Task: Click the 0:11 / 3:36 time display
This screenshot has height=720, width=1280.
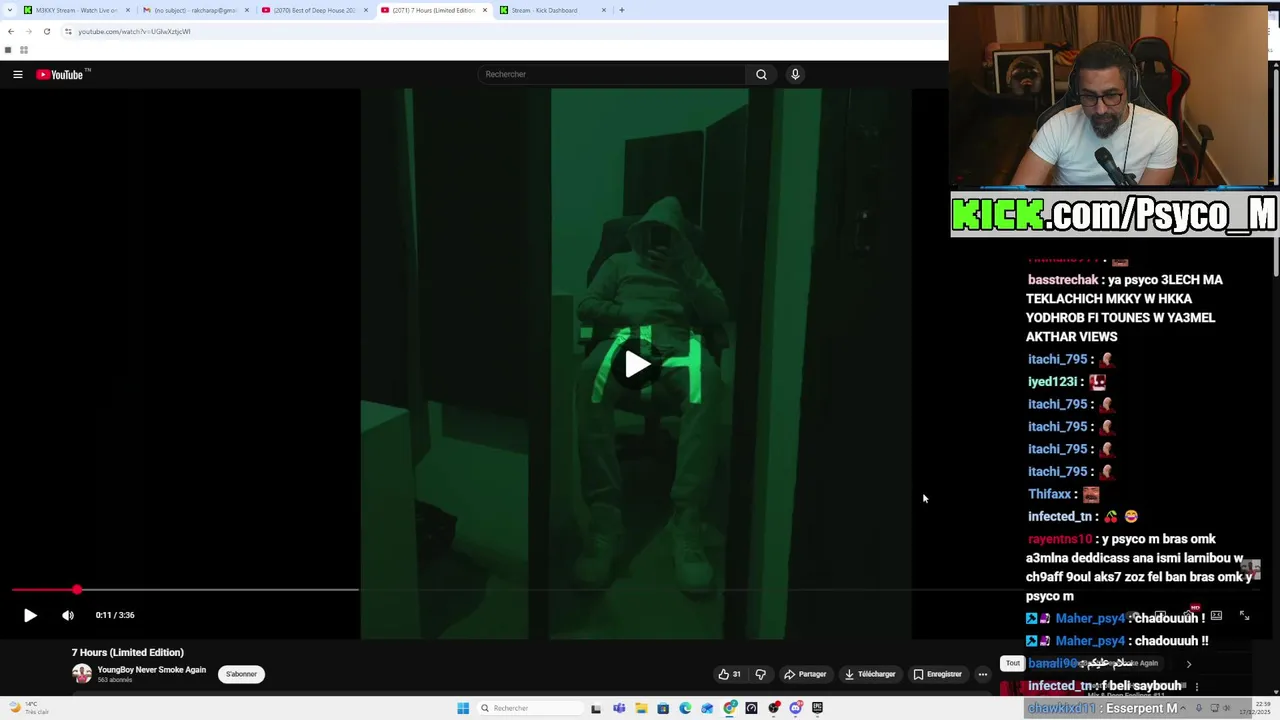Action: tap(115, 615)
